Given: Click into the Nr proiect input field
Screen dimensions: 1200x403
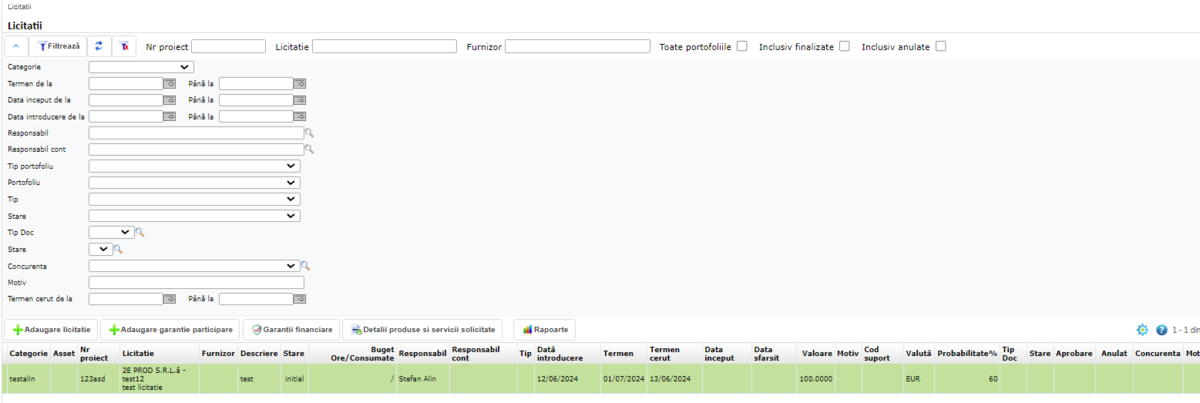Looking at the screenshot, I should pos(228,46).
